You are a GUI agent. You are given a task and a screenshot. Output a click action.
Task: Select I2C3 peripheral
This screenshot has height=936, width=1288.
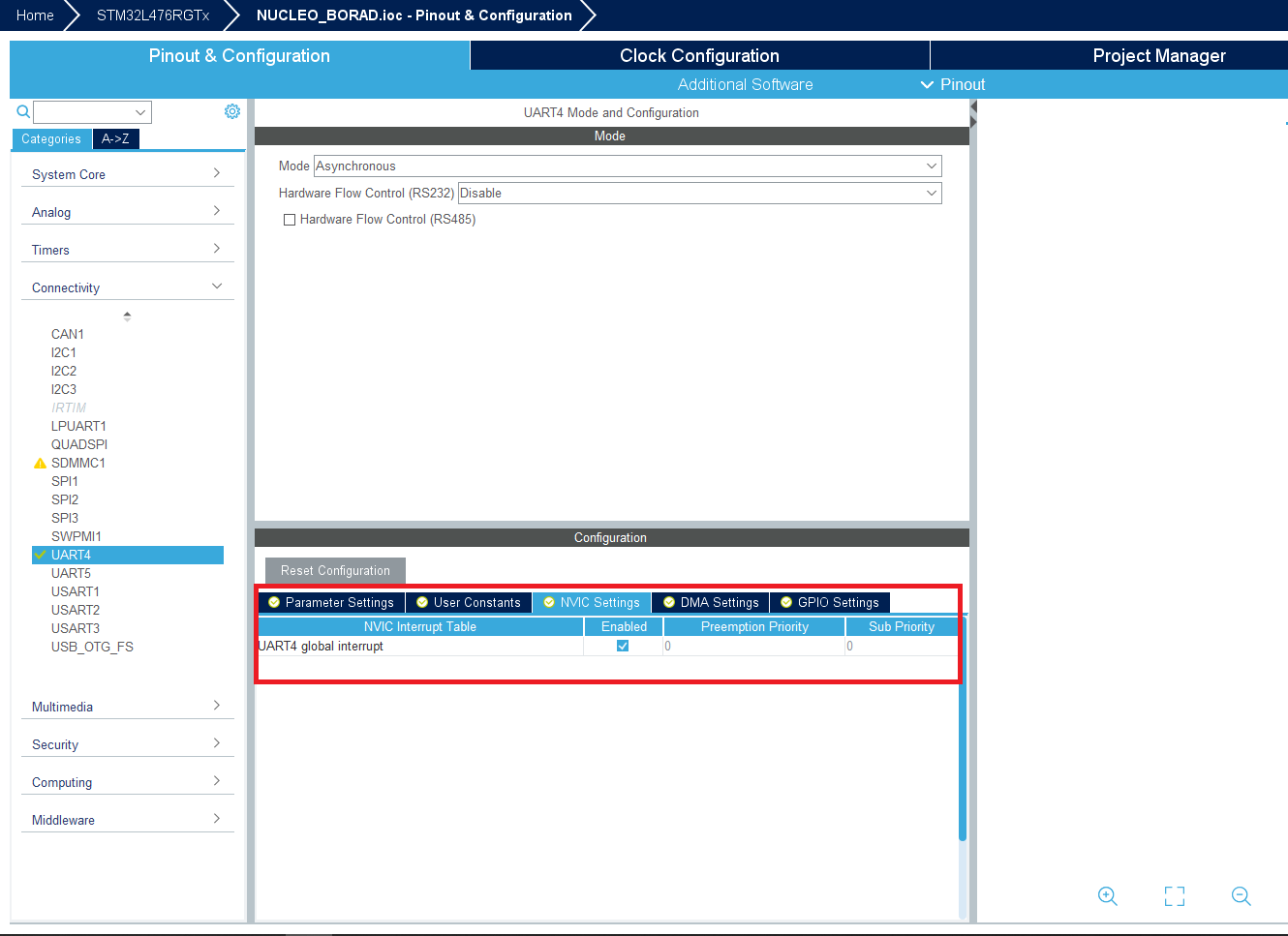pos(64,389)
